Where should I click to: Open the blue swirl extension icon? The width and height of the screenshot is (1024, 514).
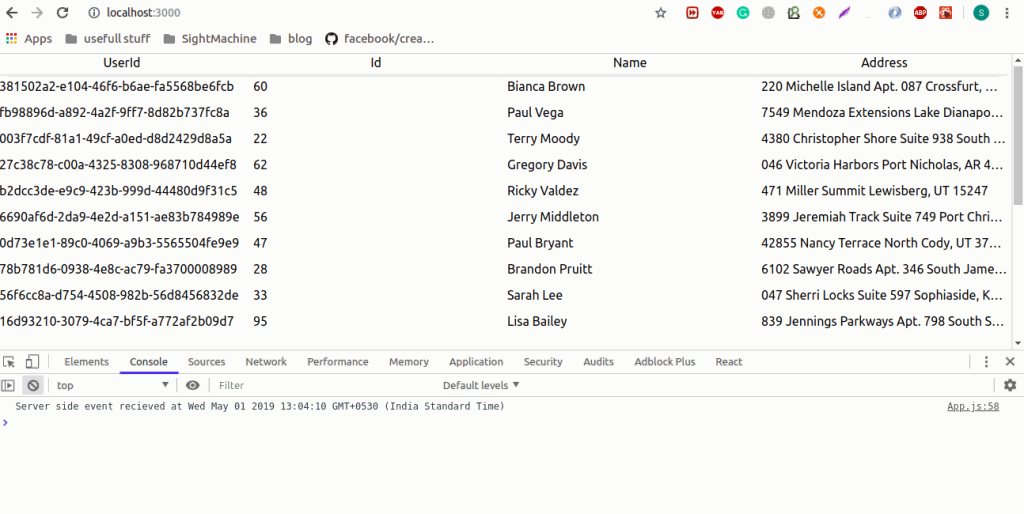coord(895,12)
